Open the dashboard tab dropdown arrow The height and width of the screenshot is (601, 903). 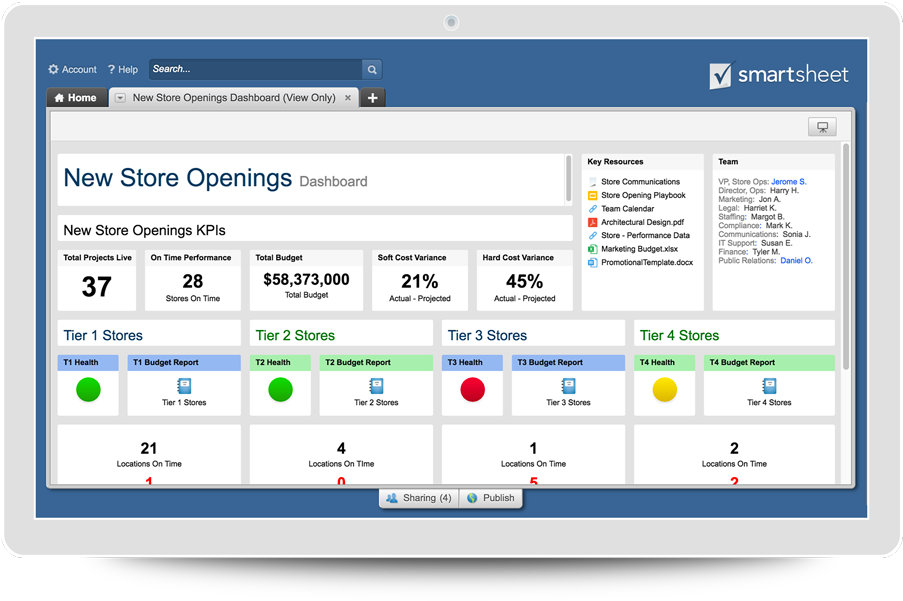coord(120,98)
